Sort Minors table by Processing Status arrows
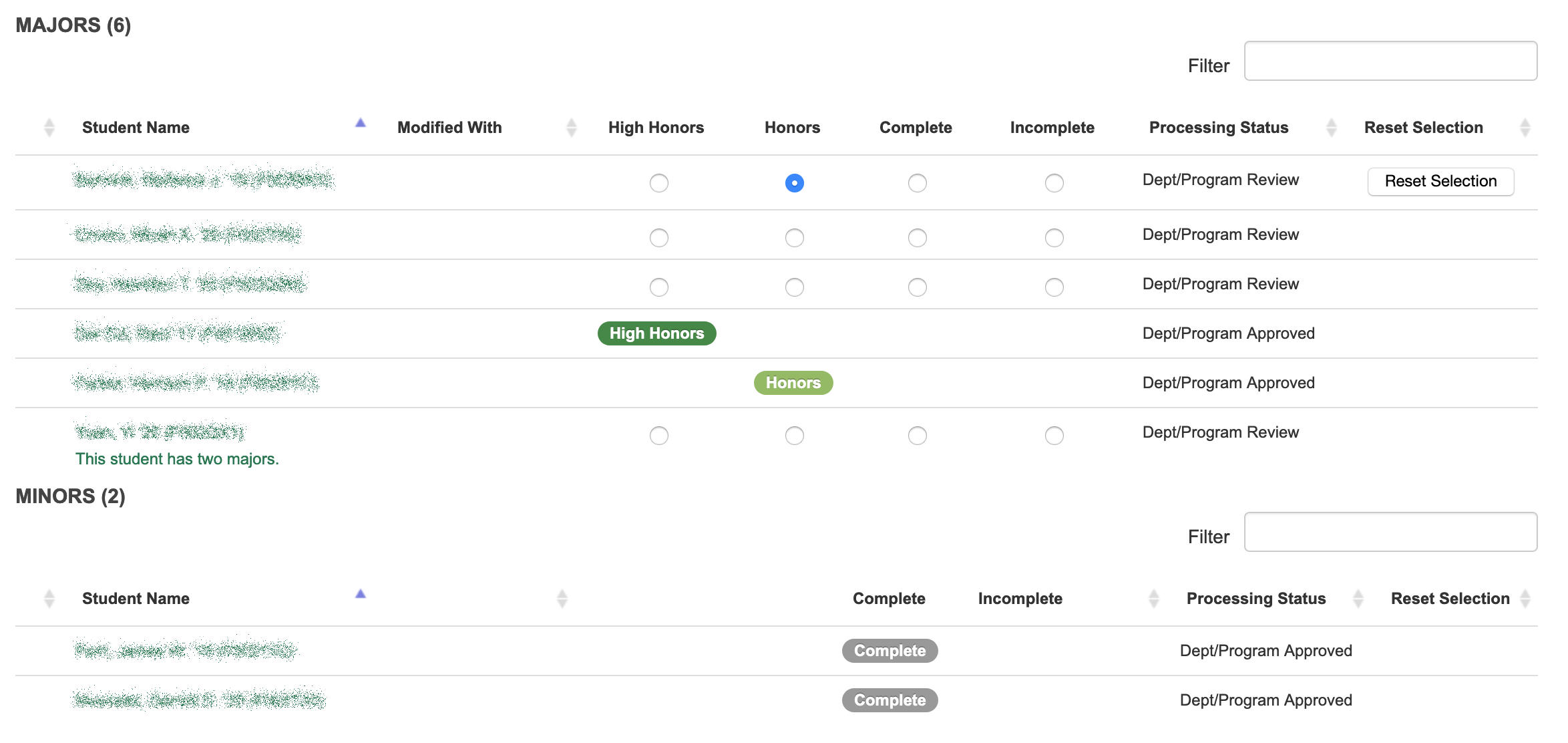 [1358, 599]
